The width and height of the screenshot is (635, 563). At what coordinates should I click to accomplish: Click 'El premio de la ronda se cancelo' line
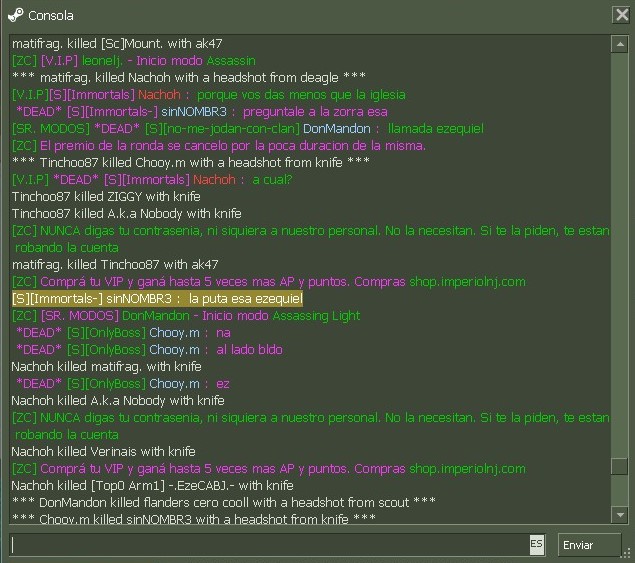[x=219, y=145]
